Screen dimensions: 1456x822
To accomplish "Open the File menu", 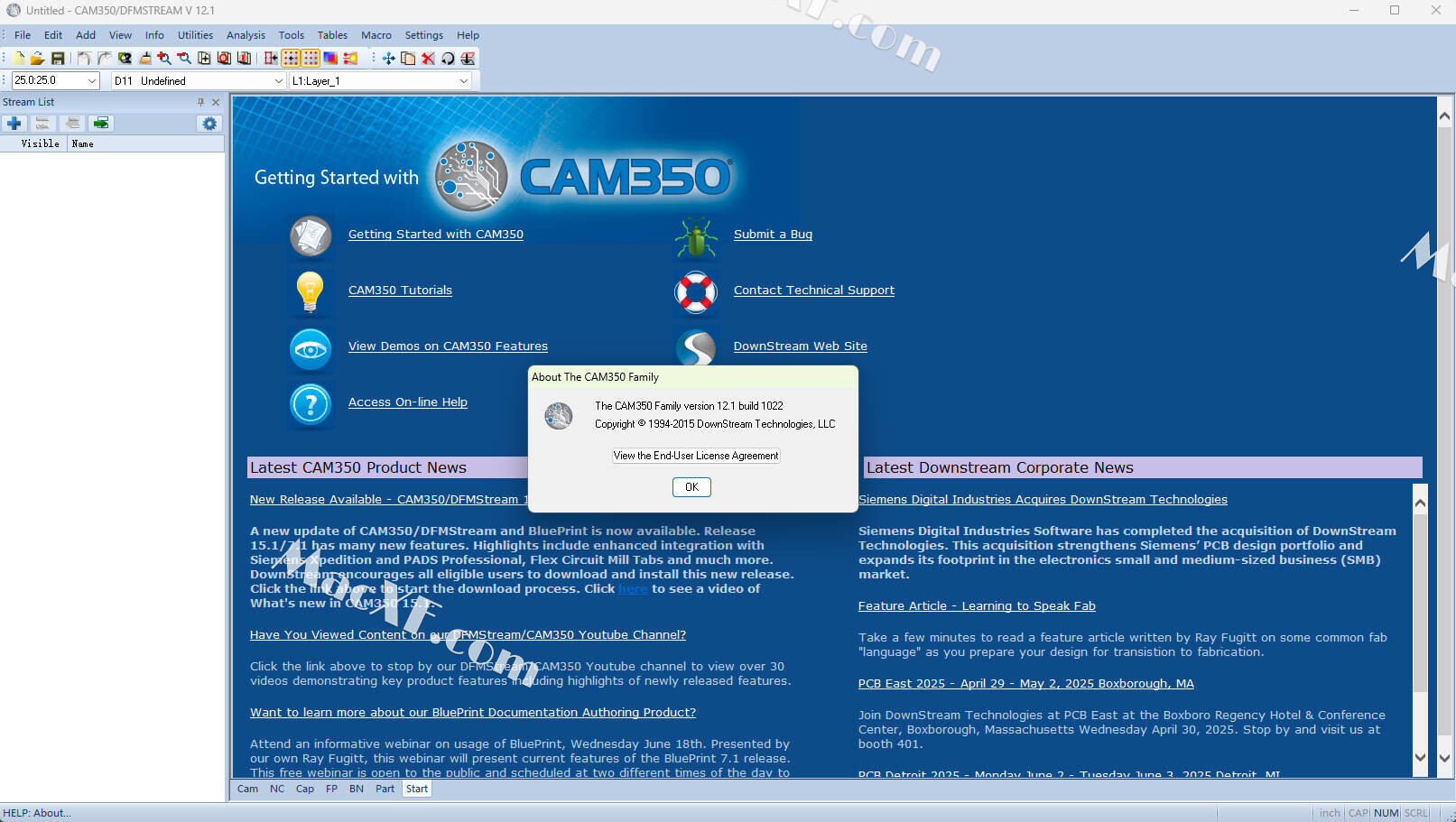I will click(x=23, y=35).
